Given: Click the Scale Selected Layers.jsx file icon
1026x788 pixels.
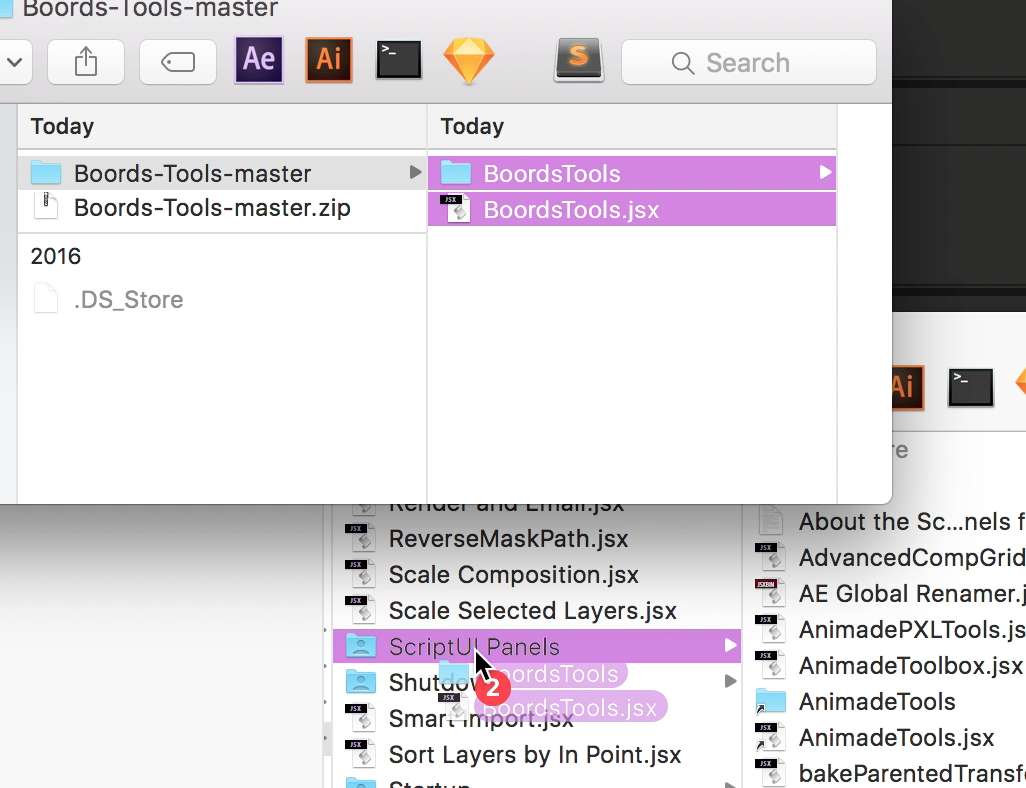Looking at the screenshot, I should coord(361,609).
